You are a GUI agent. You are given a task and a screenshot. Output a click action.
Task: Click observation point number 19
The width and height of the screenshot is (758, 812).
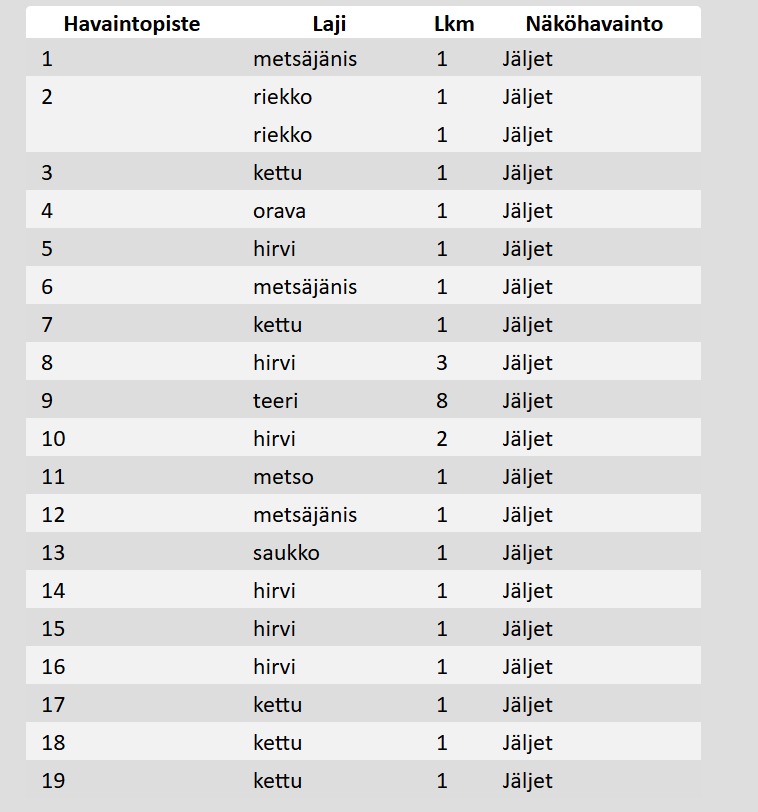click(x=53, y=781)
